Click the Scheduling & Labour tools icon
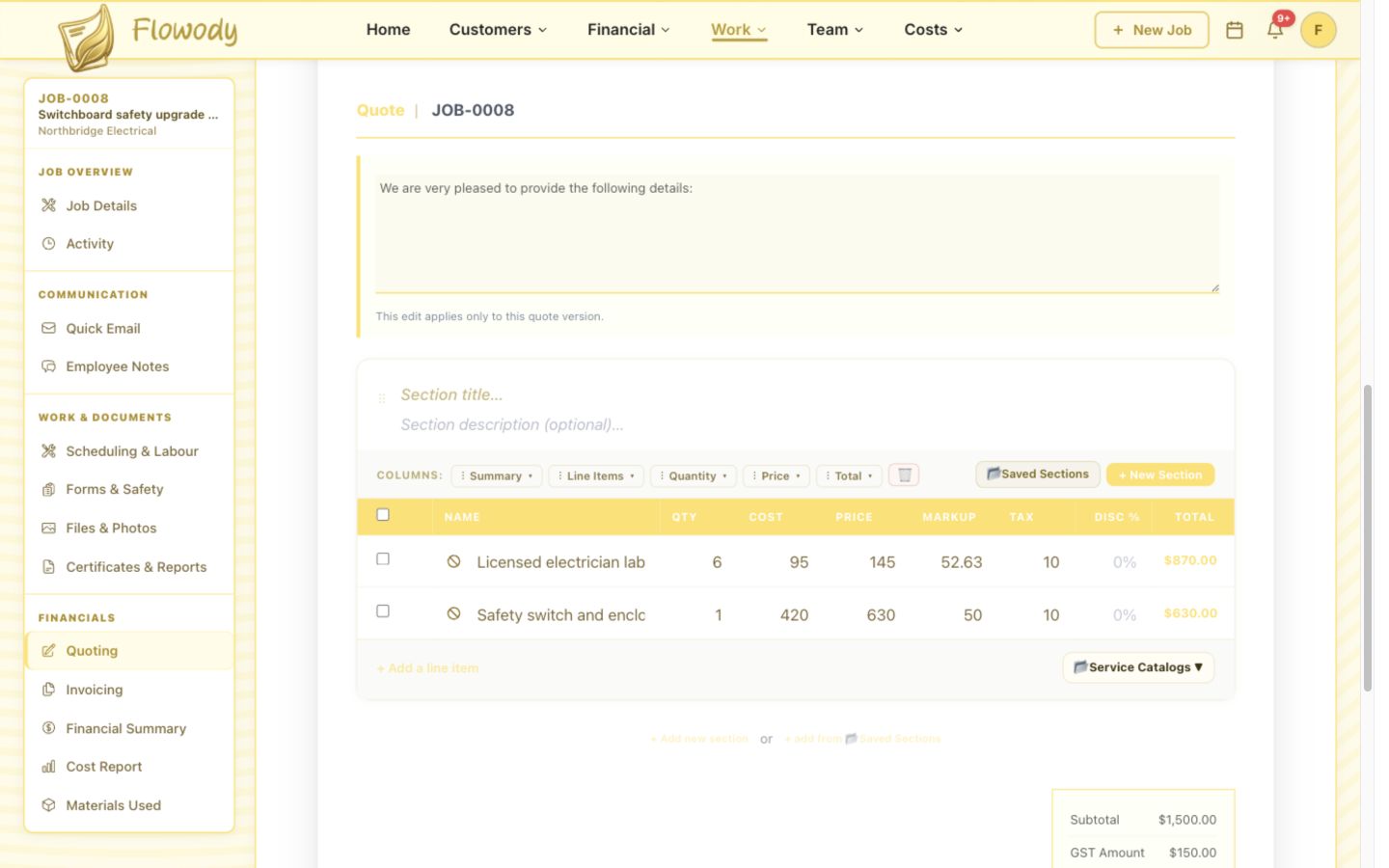Image resolution: width=1389 pixels, height=868 pixels. [48, 451]
